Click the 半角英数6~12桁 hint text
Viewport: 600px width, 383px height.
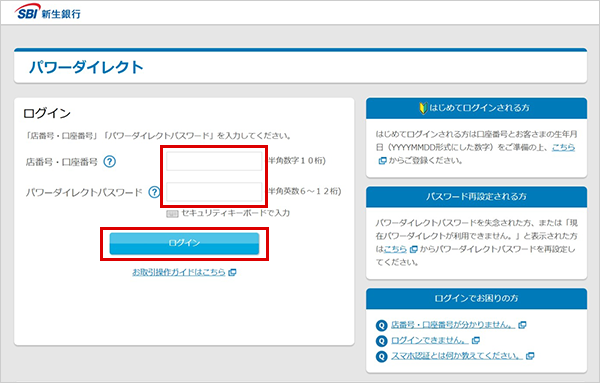tap(304, 191)
